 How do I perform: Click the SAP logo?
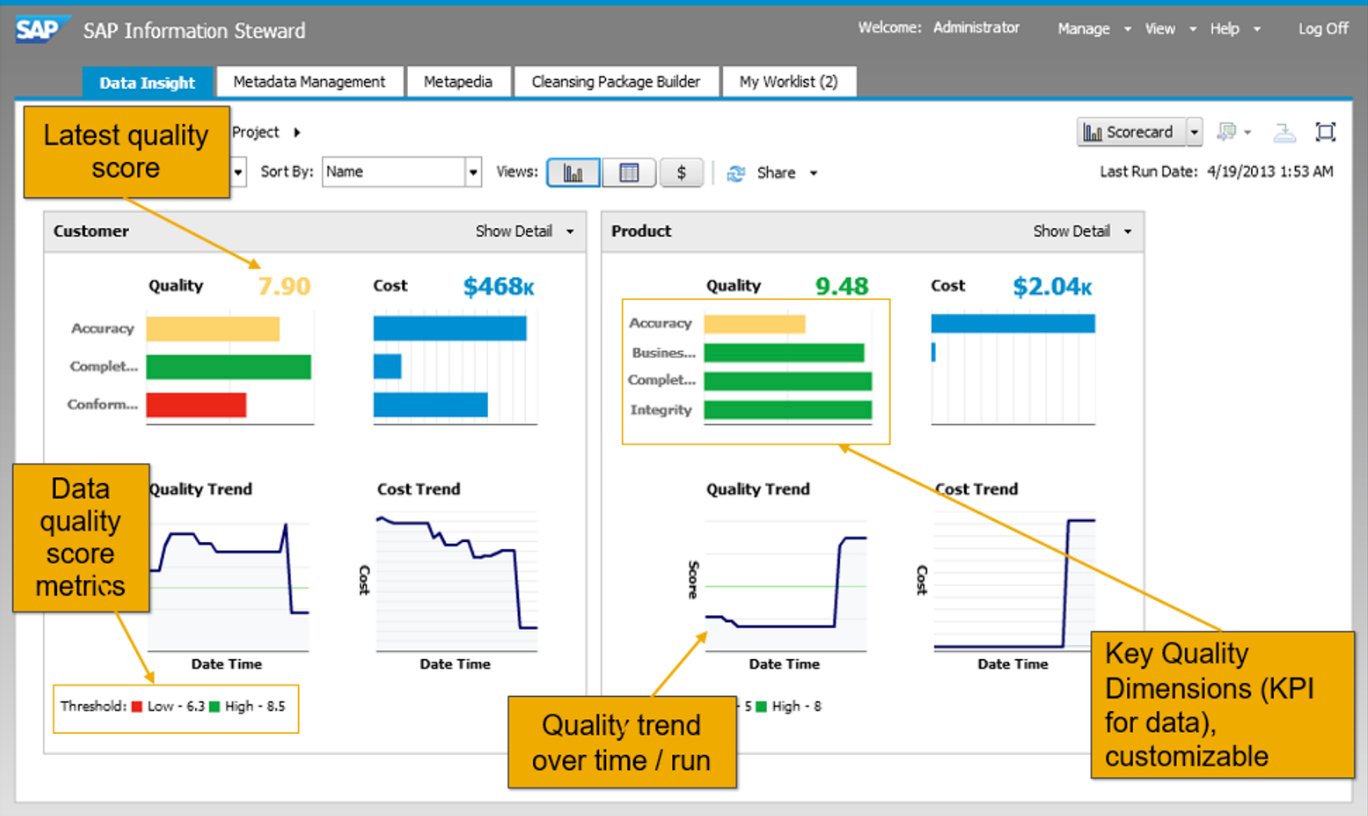[x=43, y=29]
